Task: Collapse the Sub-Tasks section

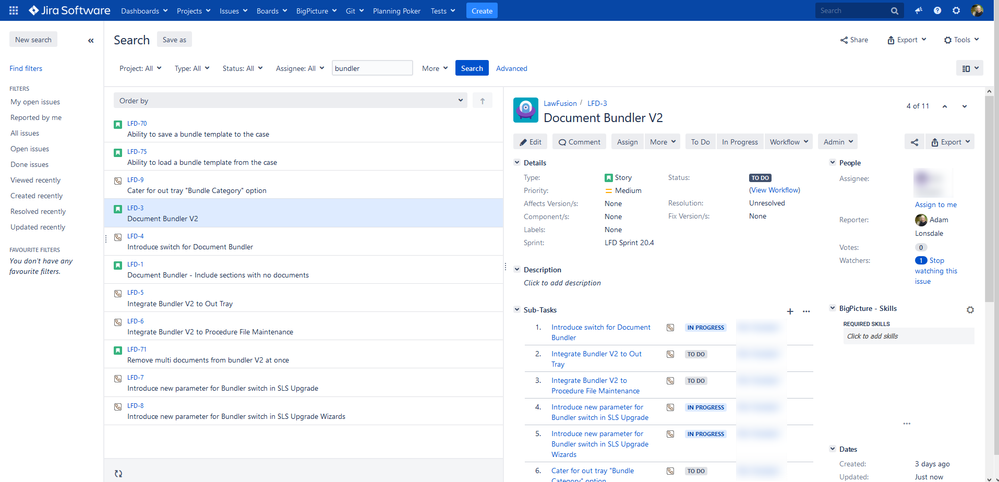Action: (x=517, y=310)
